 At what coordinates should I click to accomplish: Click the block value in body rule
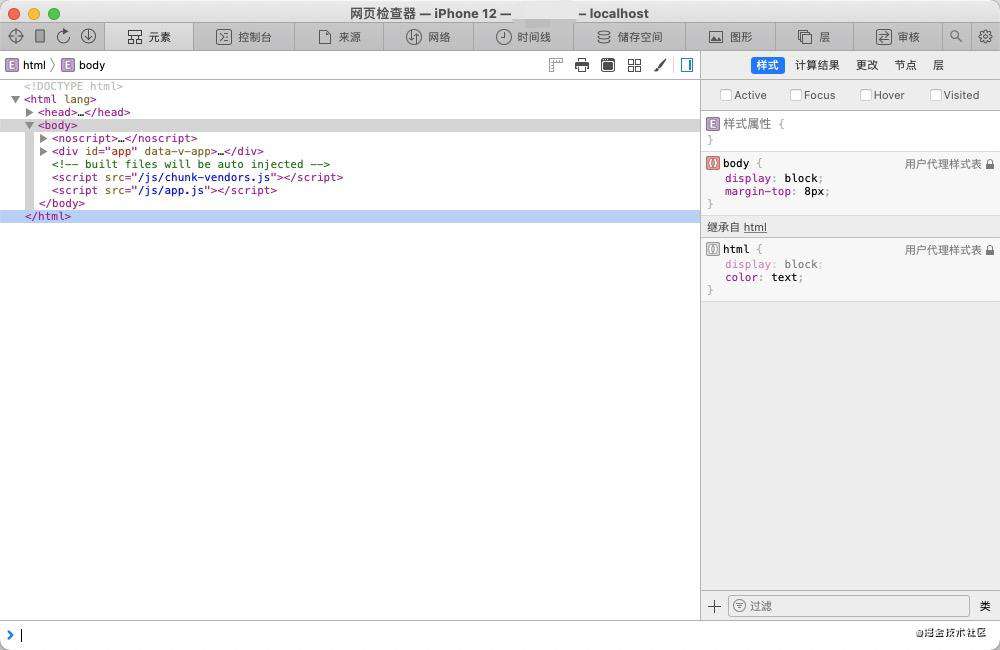point(800,179)
